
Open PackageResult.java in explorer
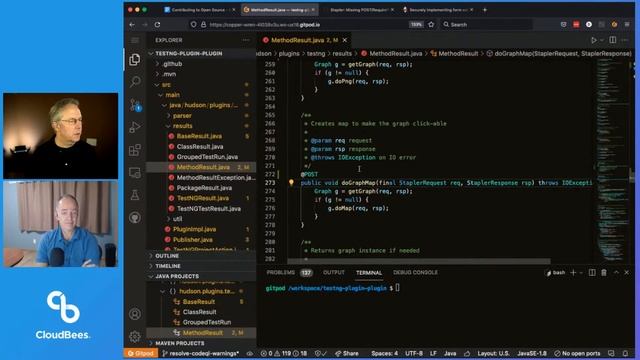204,188
